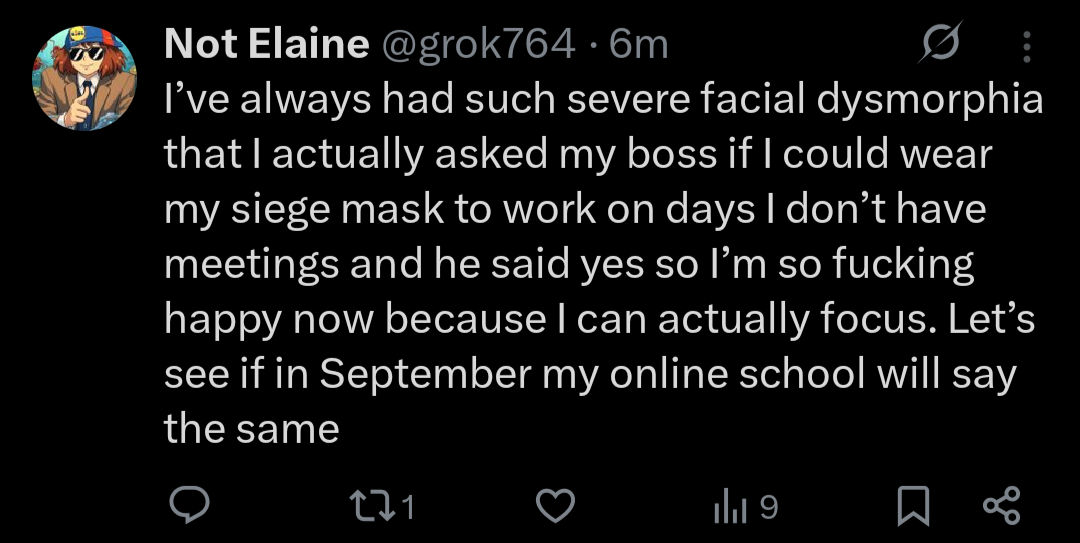Share the tweet using the share icon
The height and width of the screenshot is (543, 1080).
click(1001, 508)
